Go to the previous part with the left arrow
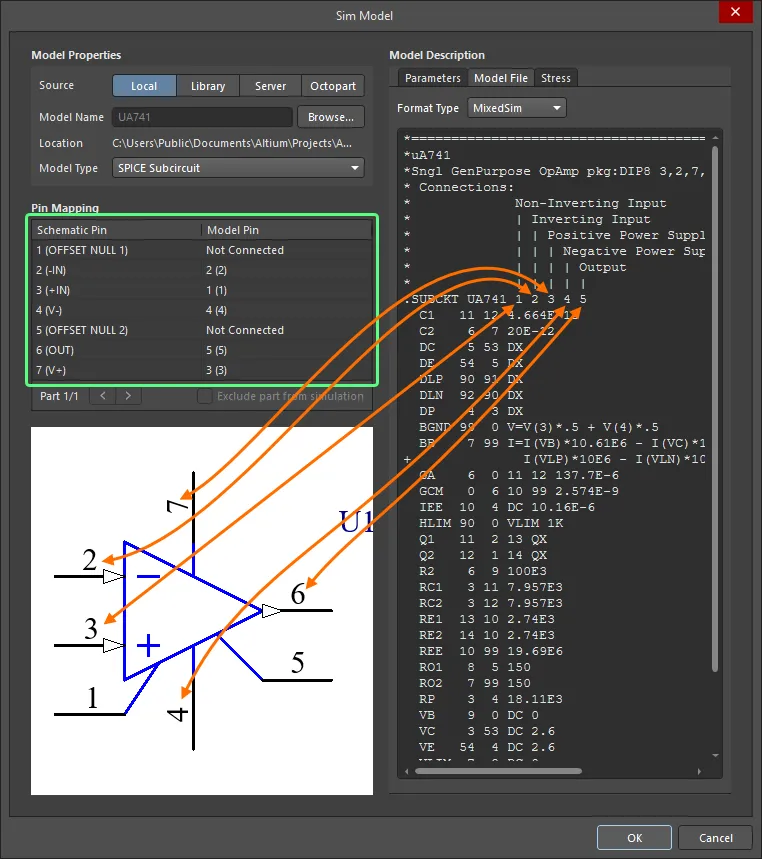The height and width of the screenshot is (859, 762). click(x=103, y=396)
